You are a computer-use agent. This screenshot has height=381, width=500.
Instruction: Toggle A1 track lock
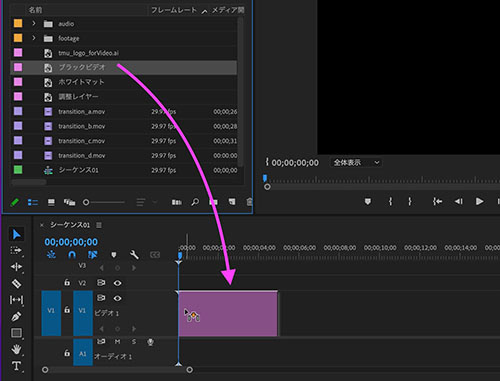coord(67,353)
